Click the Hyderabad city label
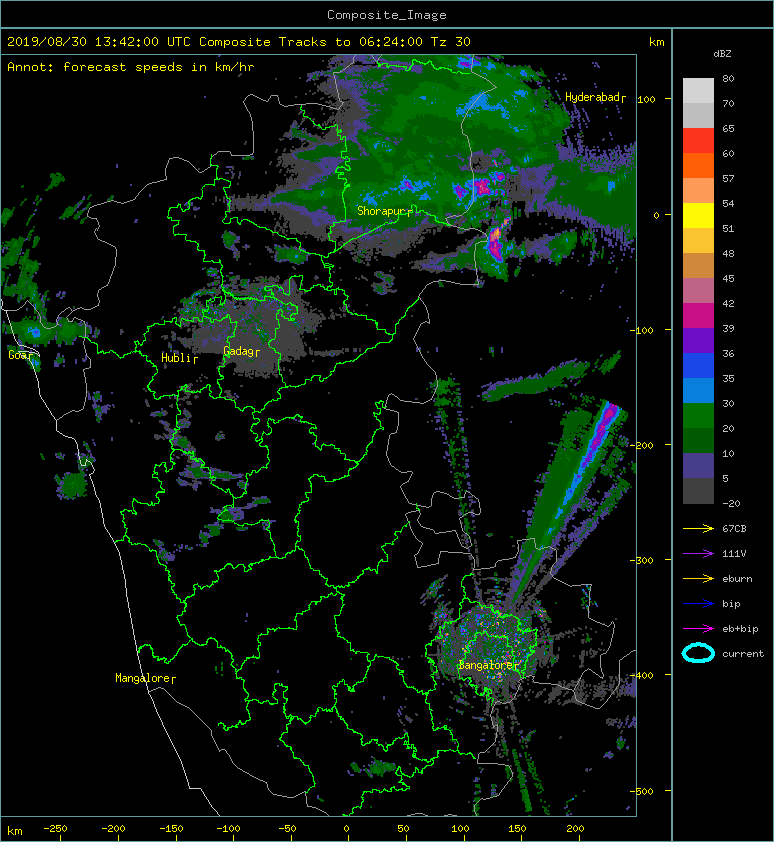This screenshot has height=842, width=774. (595, 97)
